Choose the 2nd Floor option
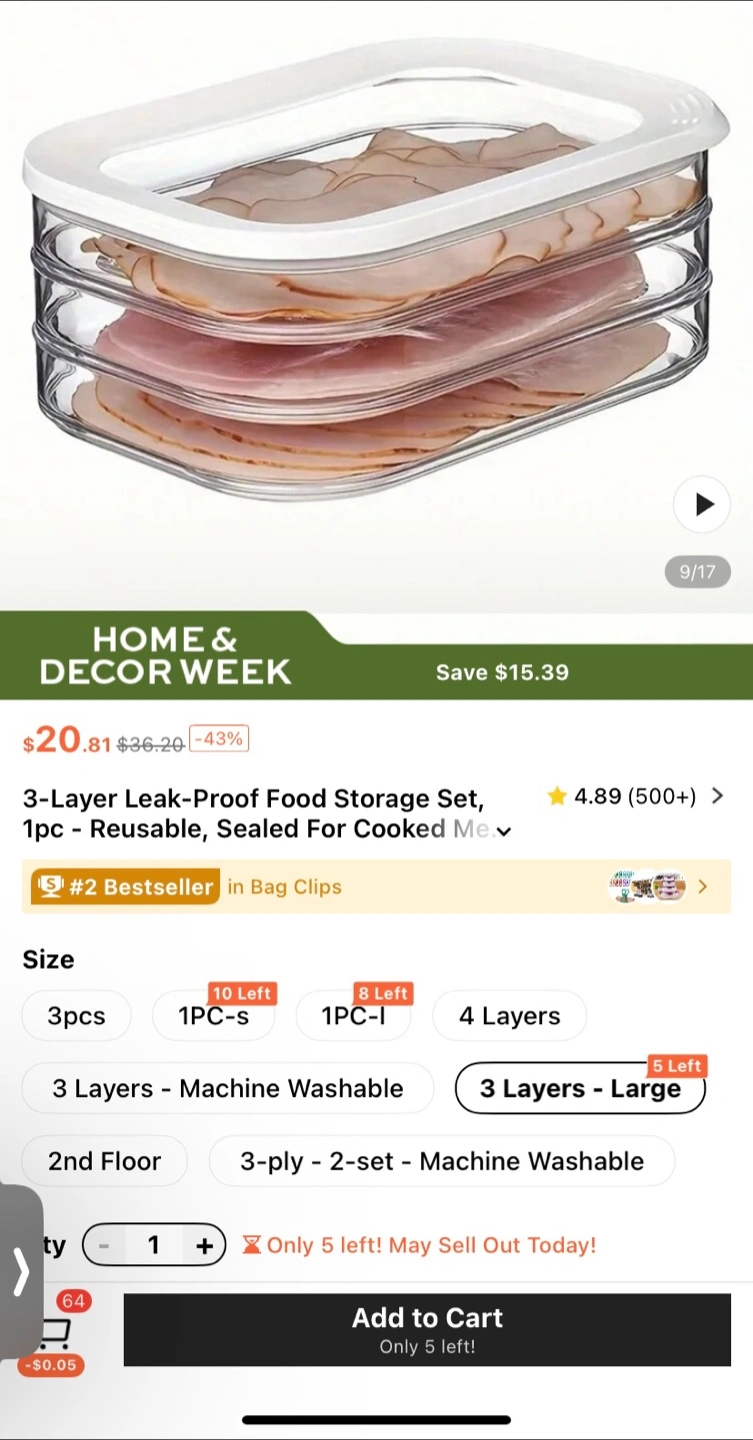 click(x=104, y=1161)
